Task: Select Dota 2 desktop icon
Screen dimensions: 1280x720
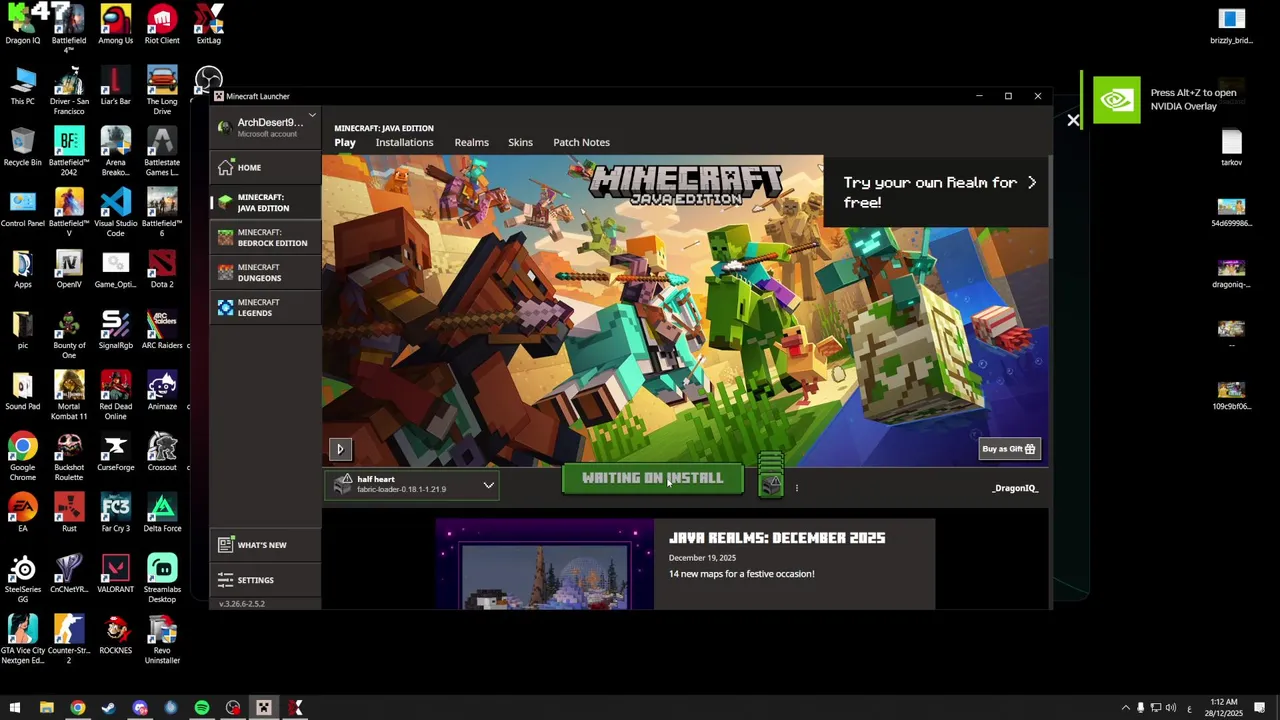Action: tap(162, 268)
